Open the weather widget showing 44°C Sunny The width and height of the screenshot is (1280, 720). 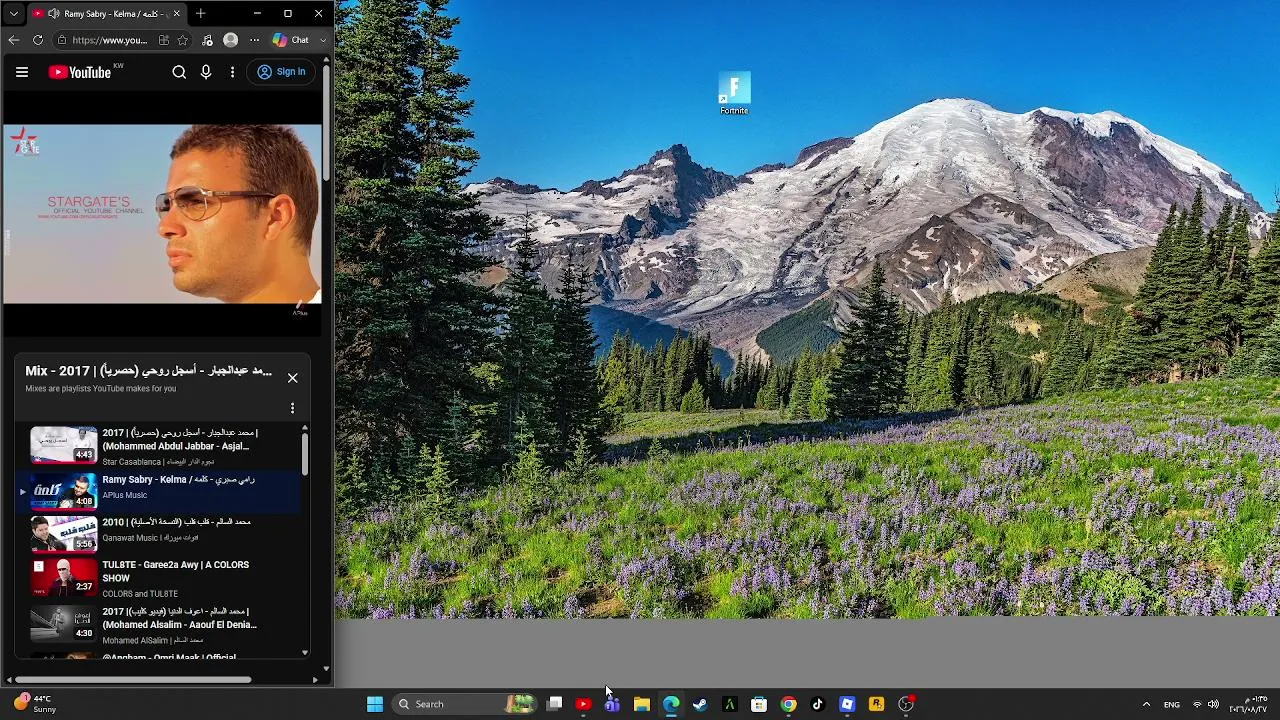[36, 704]
